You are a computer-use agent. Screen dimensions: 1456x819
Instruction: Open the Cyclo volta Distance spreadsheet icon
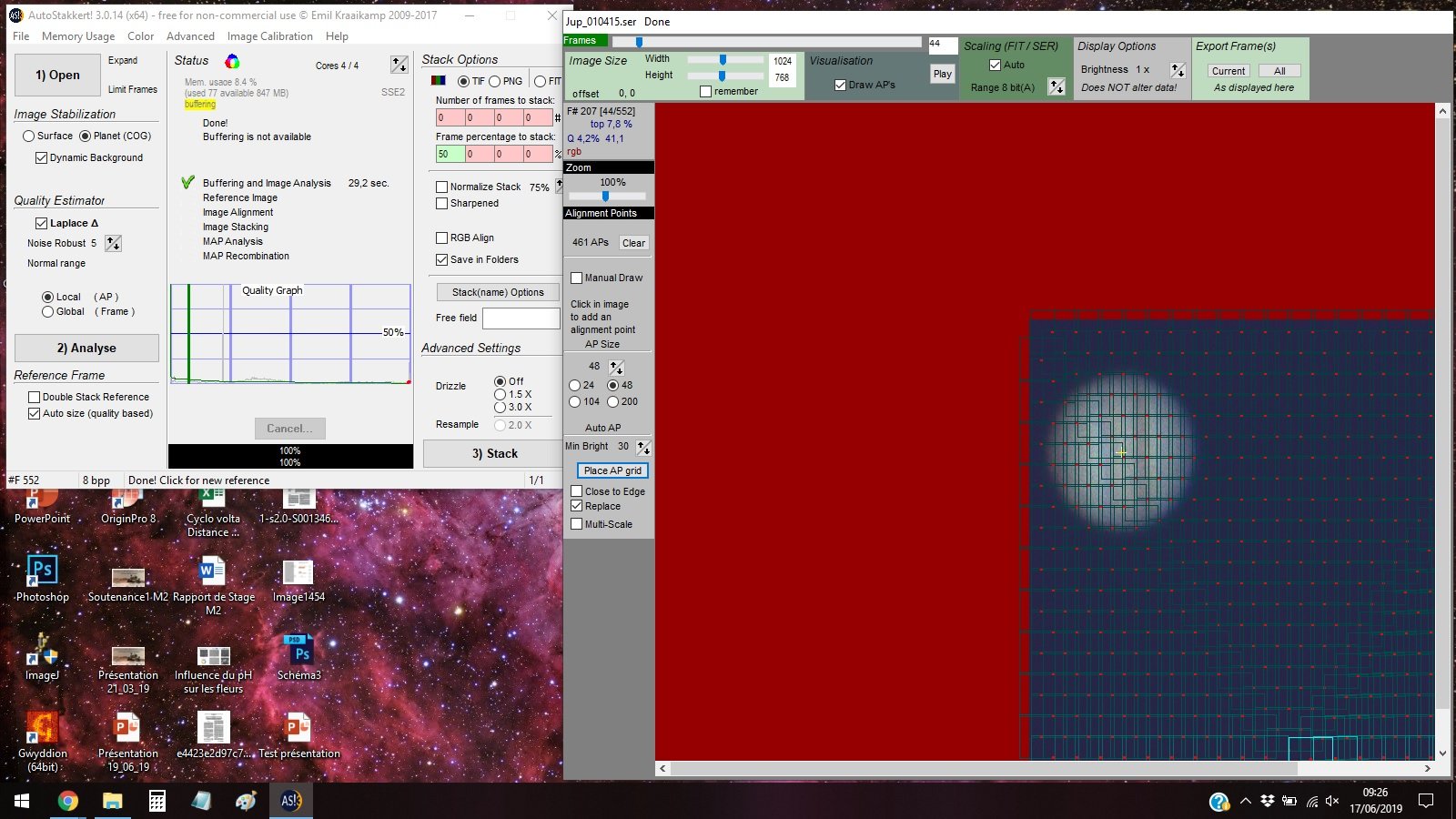pos(213,511)
